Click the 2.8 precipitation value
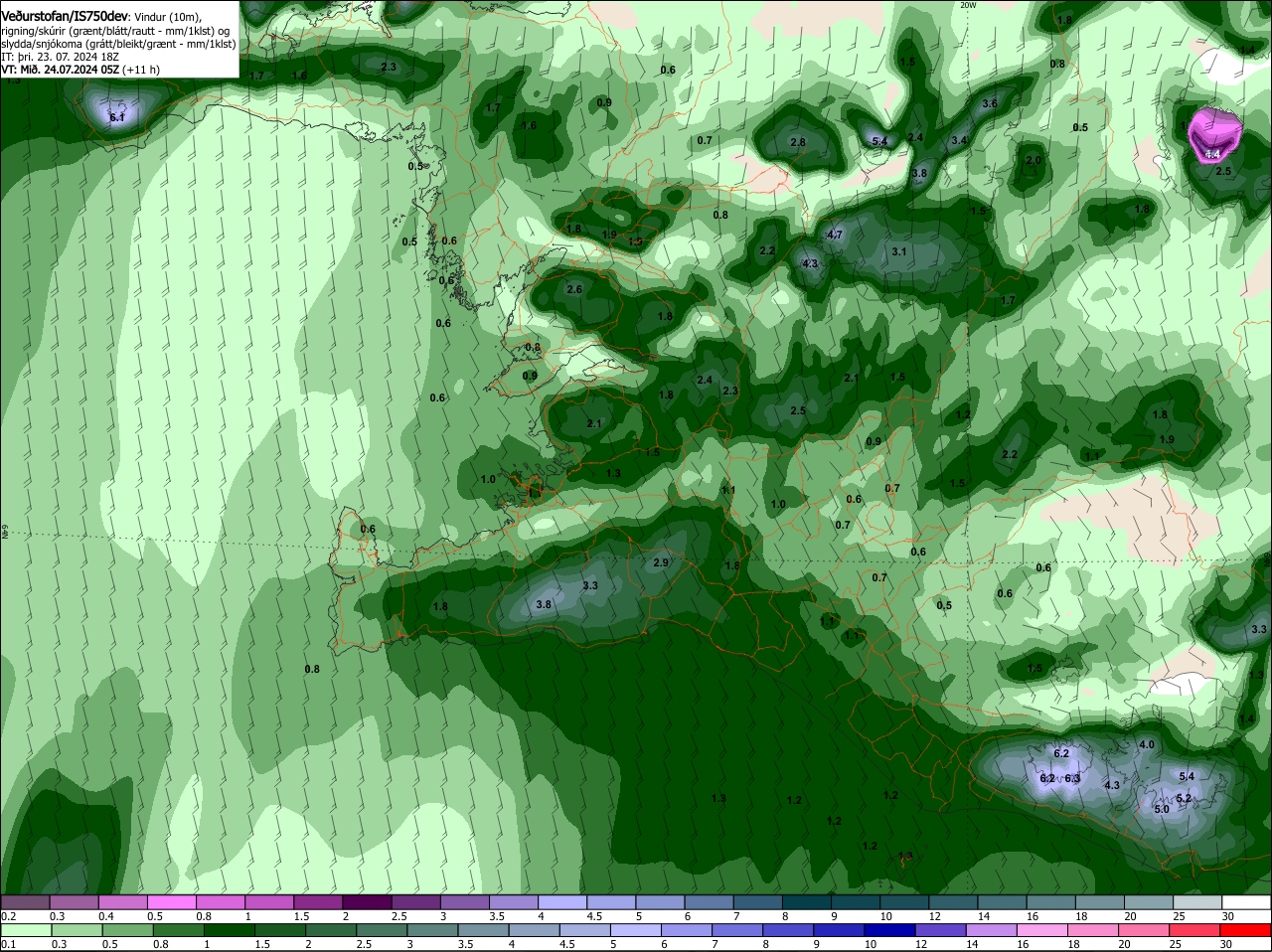 pos(798,142)
